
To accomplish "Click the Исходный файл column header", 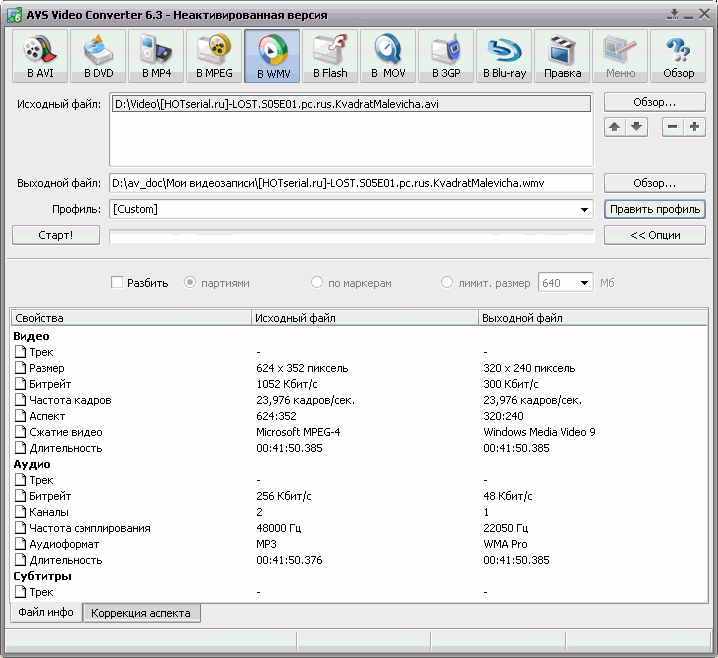I will (364, 318).
